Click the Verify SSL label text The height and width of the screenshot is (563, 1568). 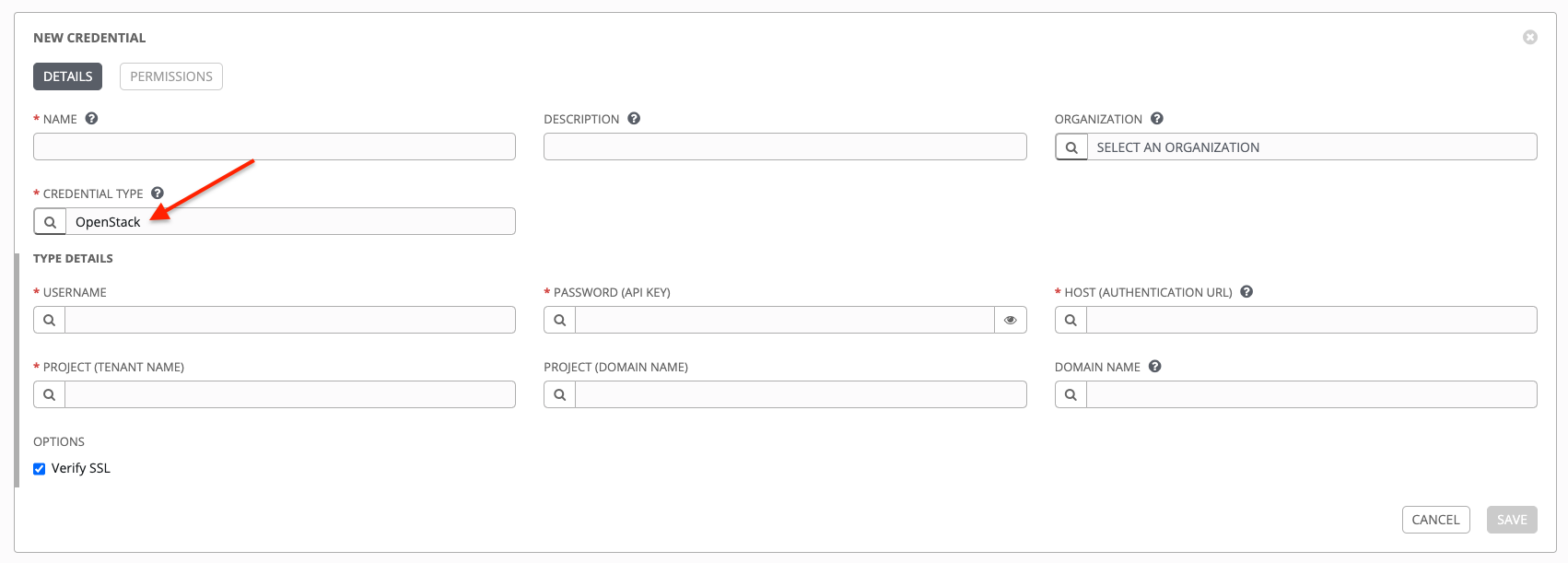81,468
